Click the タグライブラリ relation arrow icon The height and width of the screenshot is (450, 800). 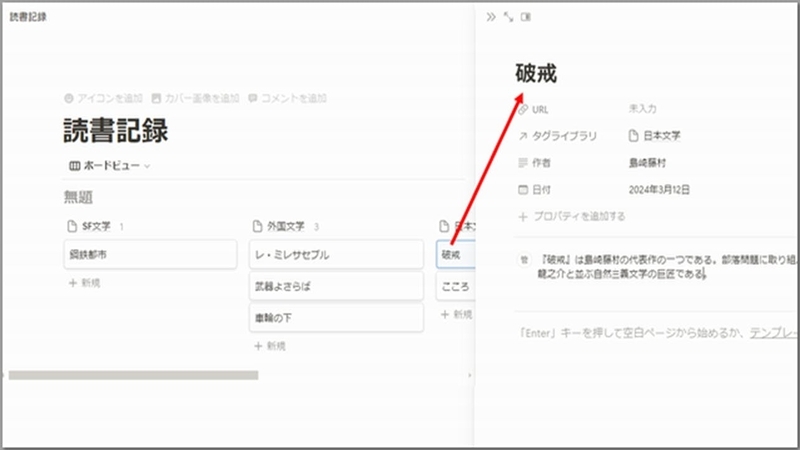523,136
